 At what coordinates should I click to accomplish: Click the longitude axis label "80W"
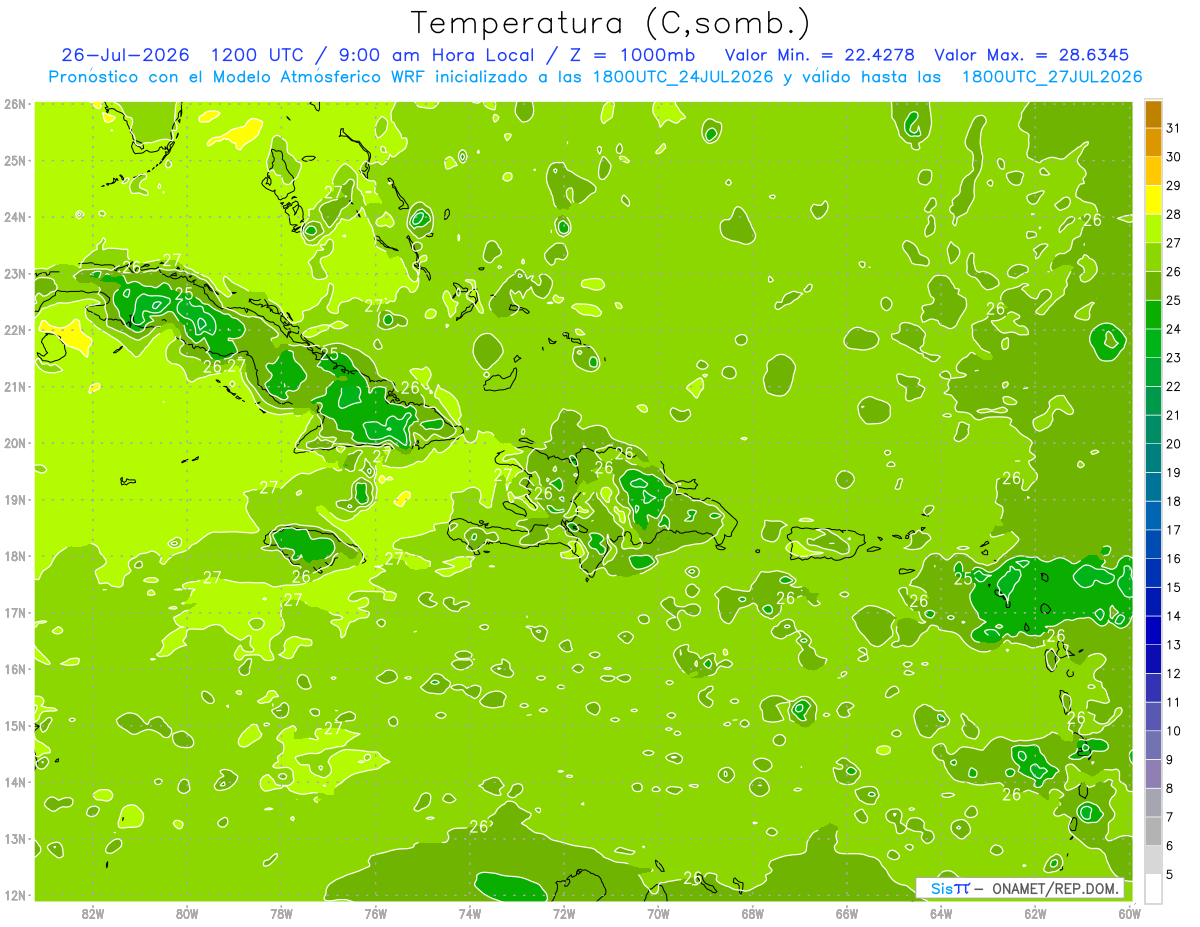tap(186, 913)
